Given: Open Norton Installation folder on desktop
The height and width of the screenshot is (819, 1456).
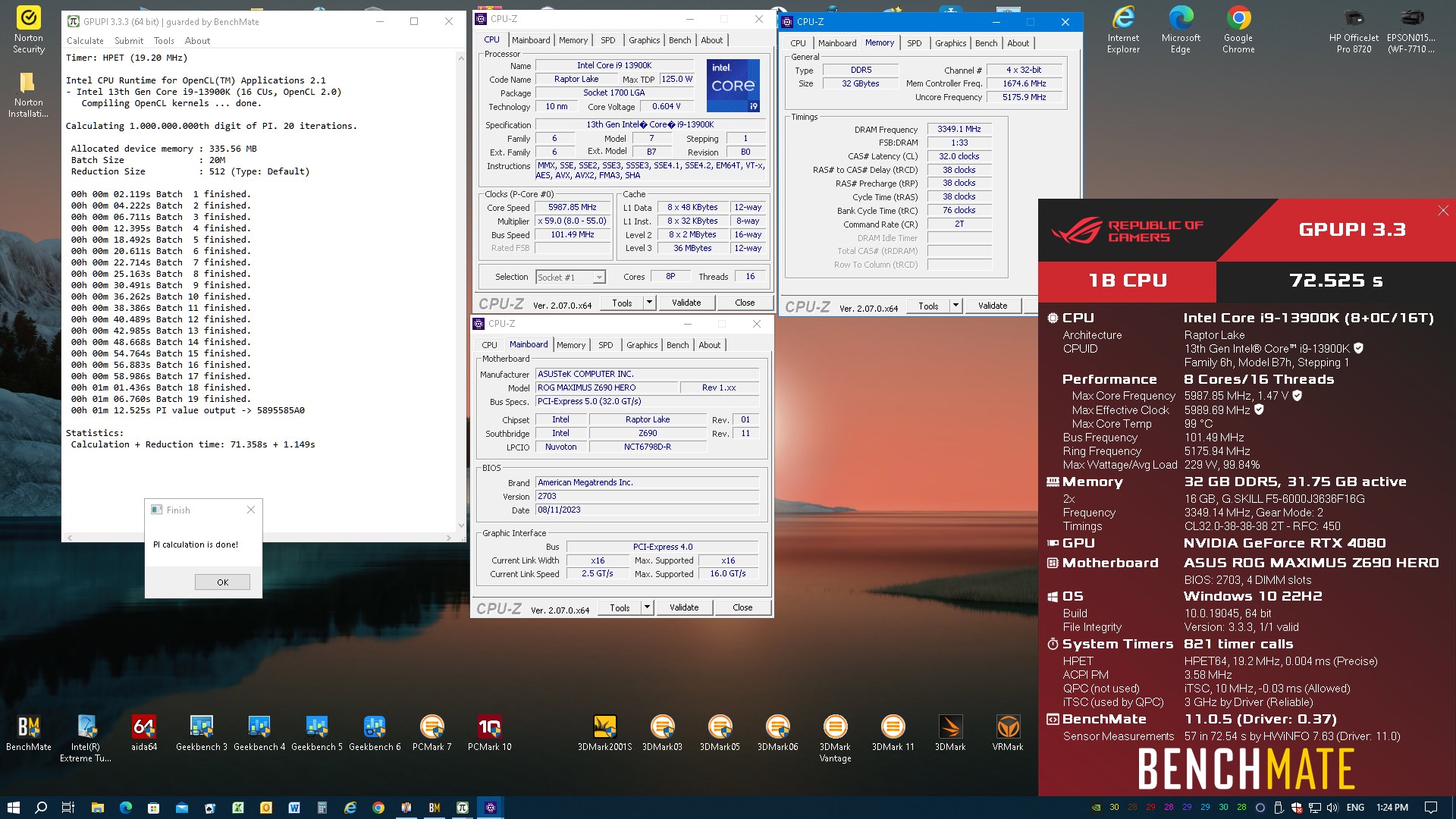Looking at the screenshot, I should [x=29, y=95].
